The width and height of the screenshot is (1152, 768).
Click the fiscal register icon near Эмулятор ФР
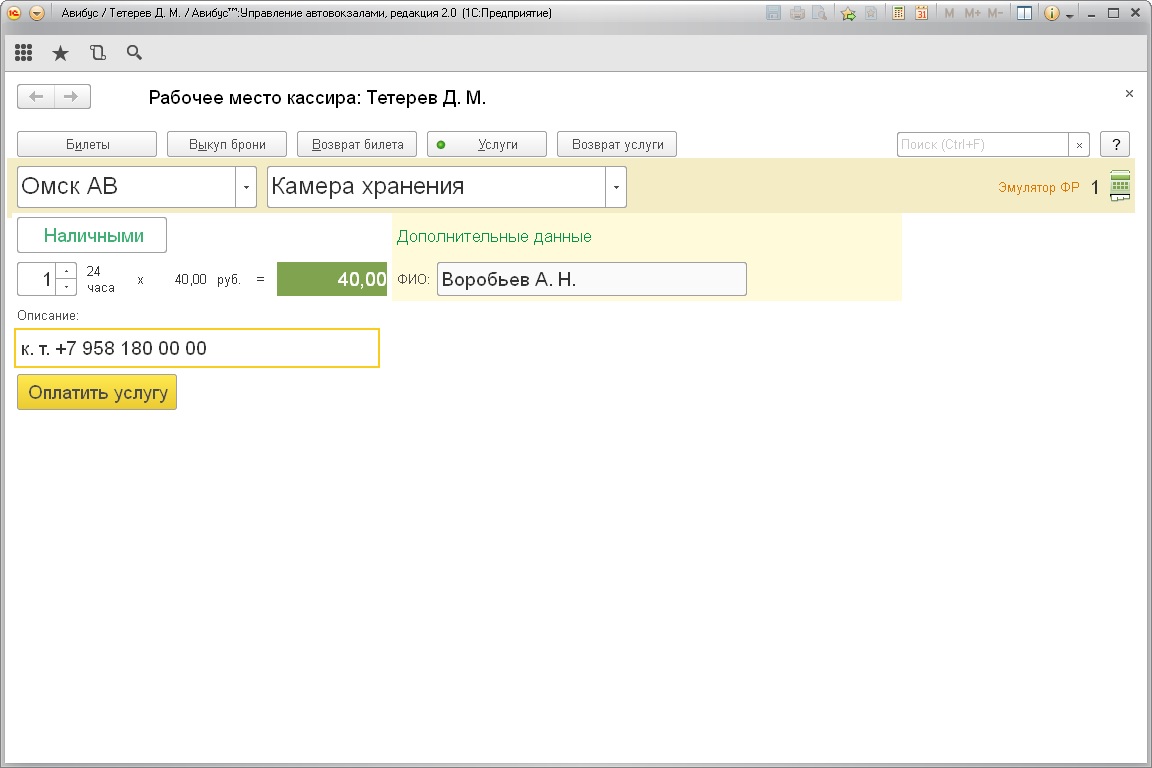coord(1120,186)
